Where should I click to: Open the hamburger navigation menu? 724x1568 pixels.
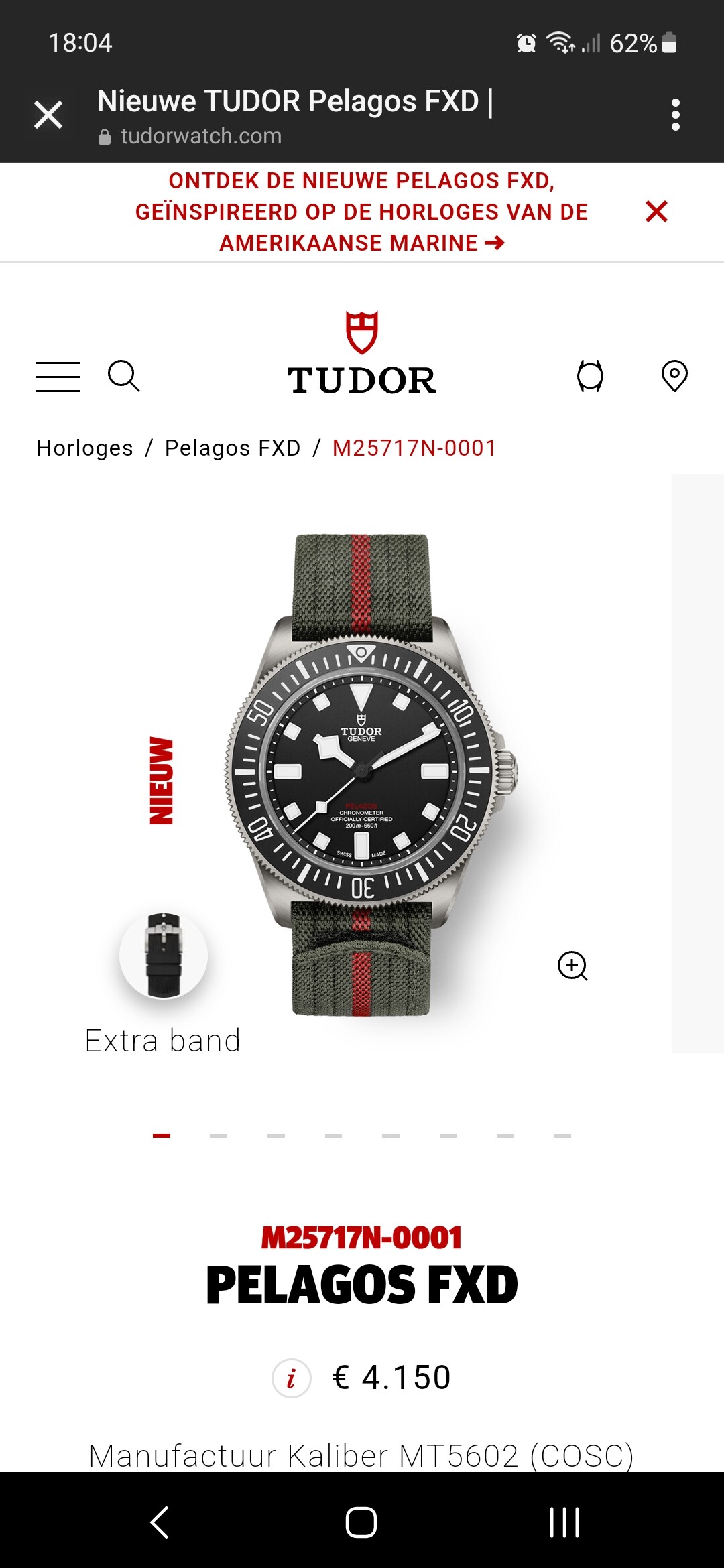[58, 376]
